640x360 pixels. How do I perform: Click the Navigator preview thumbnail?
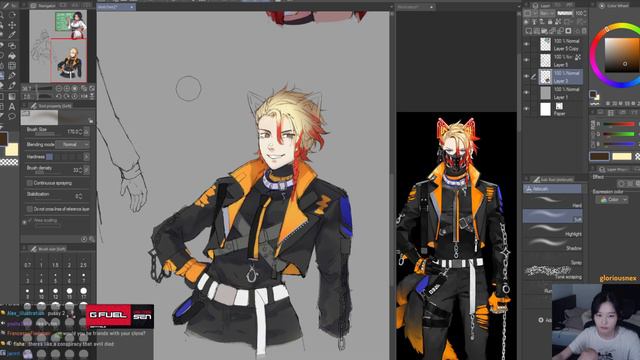click(x=58, y=46)
